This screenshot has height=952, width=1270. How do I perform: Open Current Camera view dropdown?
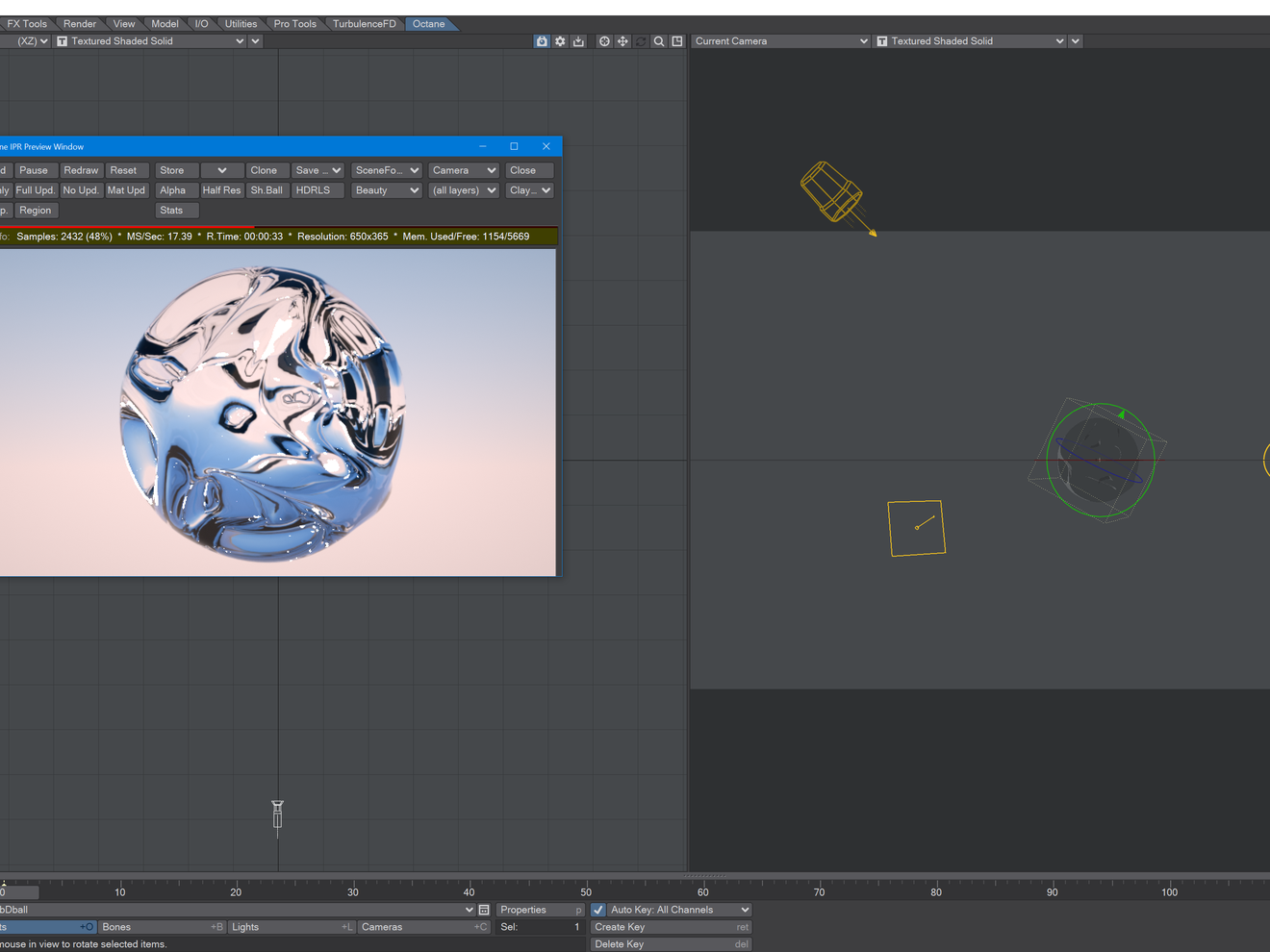pyautogui.click(x=780, y=41)
